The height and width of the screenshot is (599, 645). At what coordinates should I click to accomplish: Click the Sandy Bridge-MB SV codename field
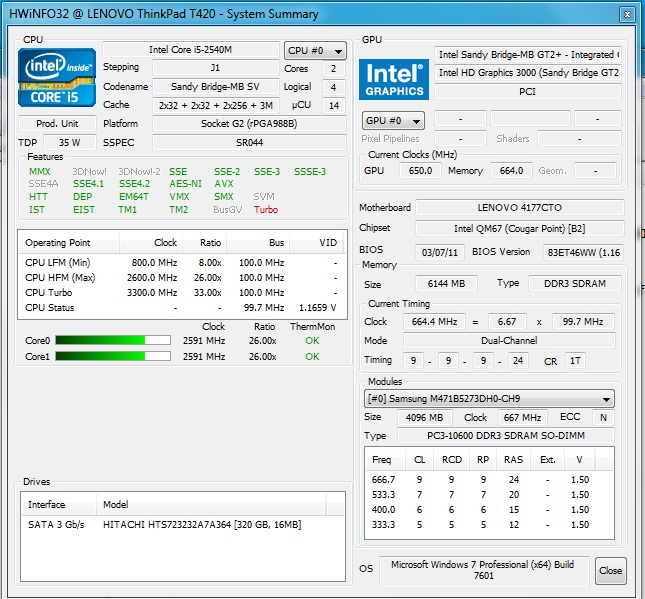(216, 86)
